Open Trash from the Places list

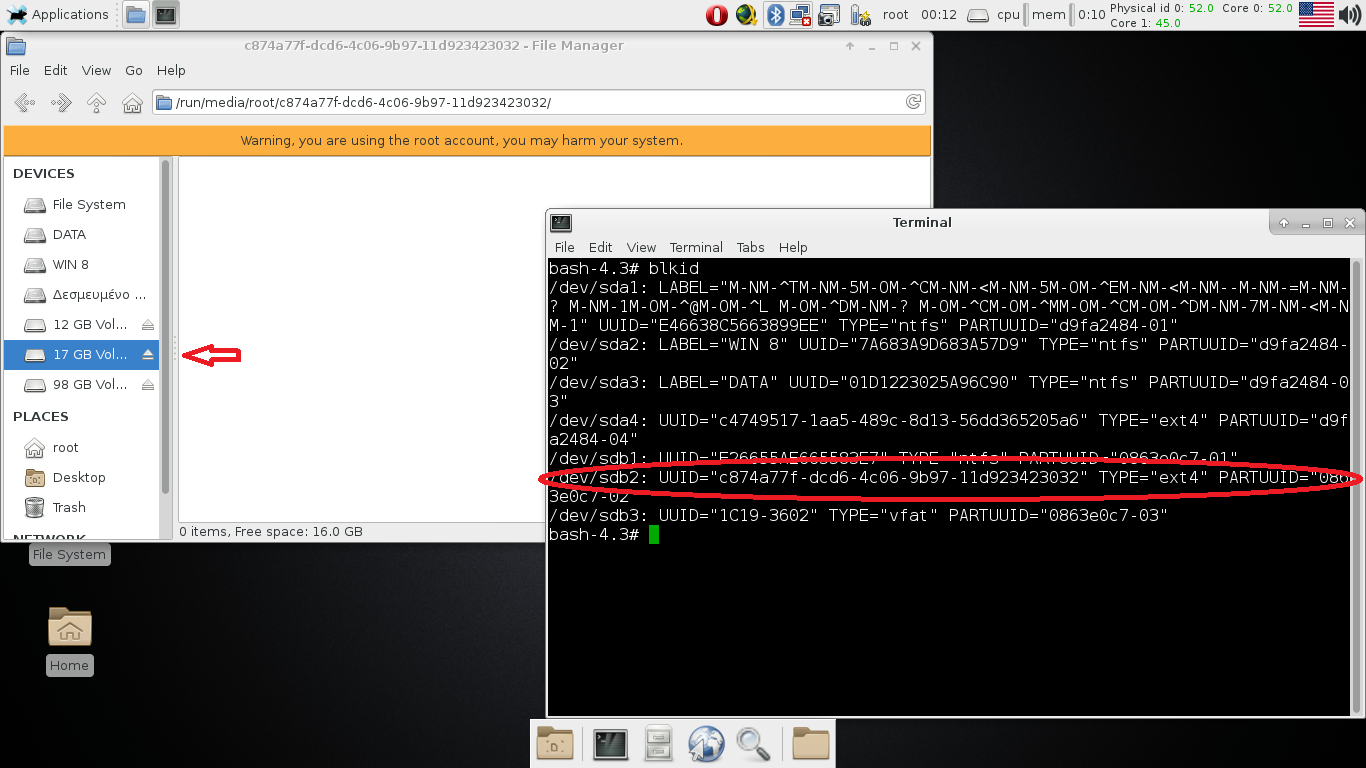[69, 507]
